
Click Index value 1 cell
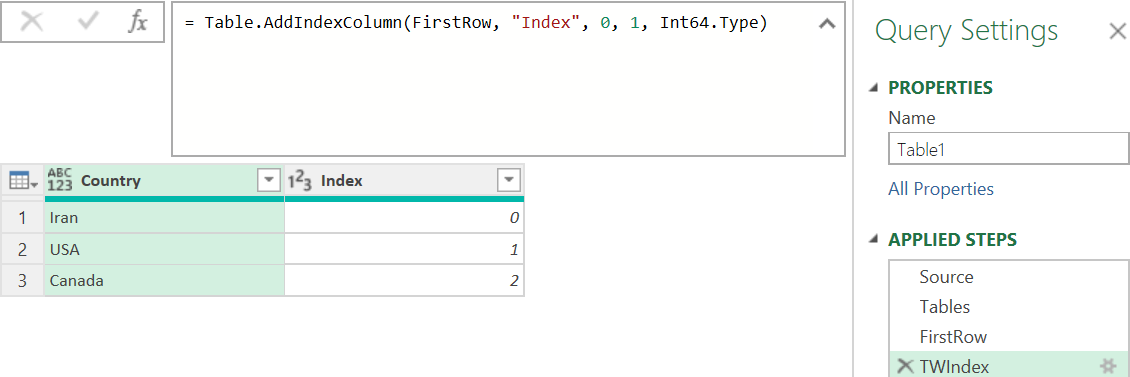(x=404, y=249)
